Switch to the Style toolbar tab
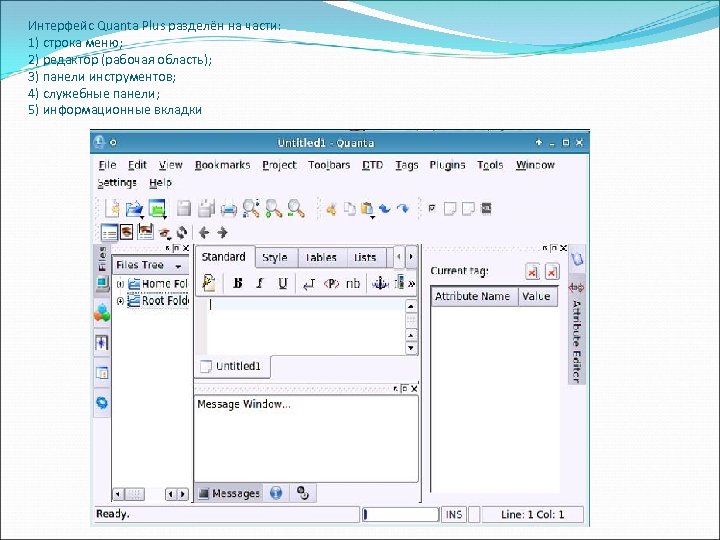This screenshot has height=540, width=720. 275,258
